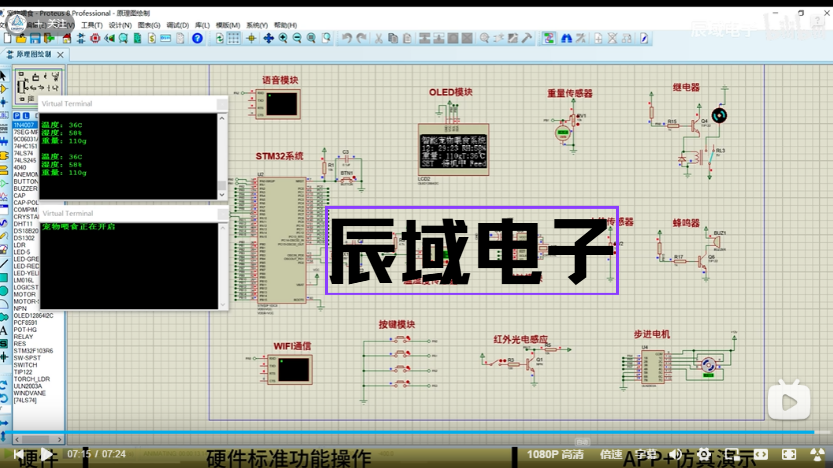Click the Zoom In magnifier icon
833x468 pixels.
click(x=283, y=38)
